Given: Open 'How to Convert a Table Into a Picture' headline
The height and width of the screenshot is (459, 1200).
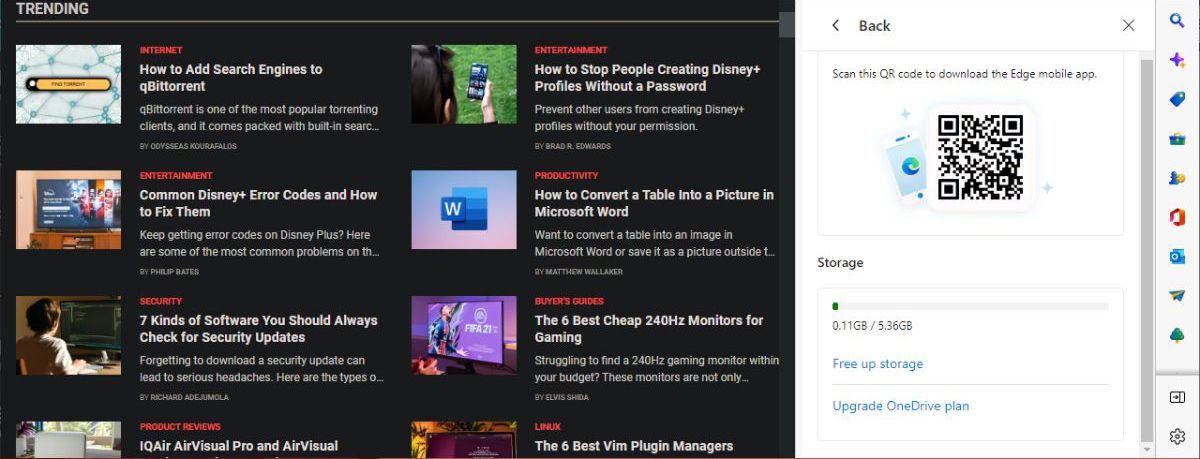Looking at the screenshot, I should (654, 203).
